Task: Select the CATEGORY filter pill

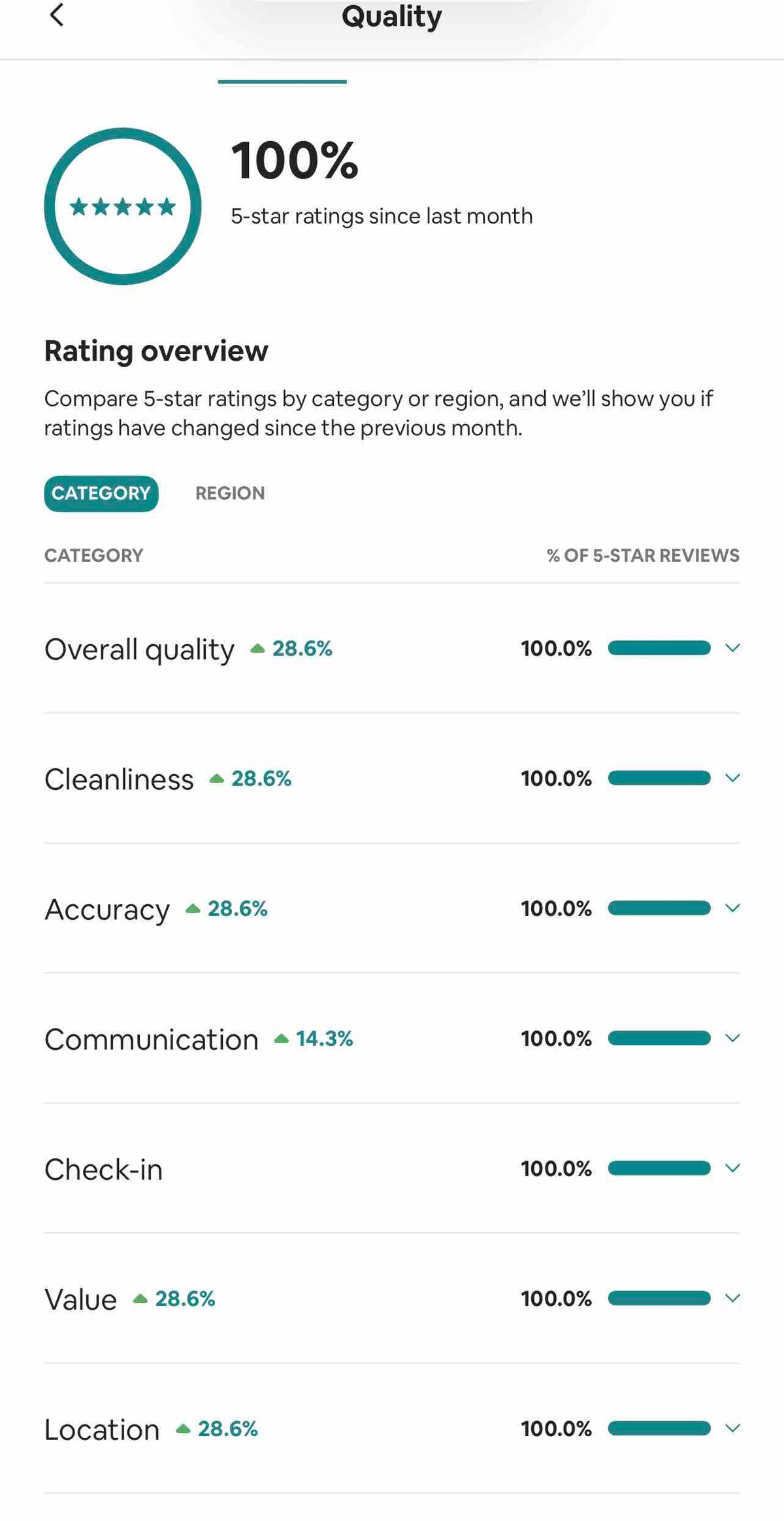Action: click(x=101, y=493)
